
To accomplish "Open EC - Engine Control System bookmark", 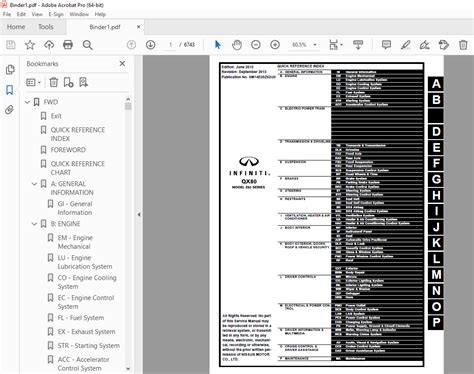I will tap(86, 302).
